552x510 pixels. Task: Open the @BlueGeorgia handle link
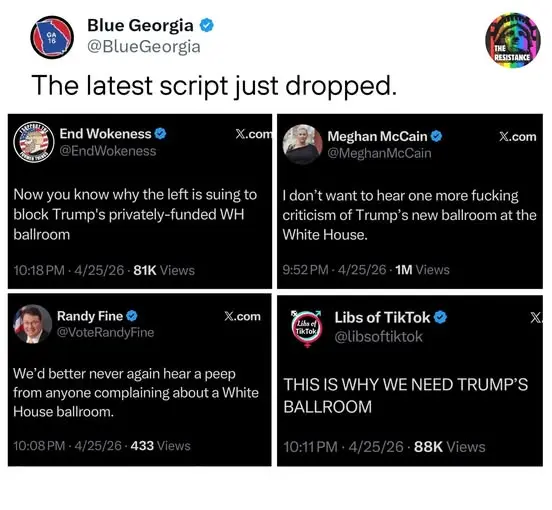coord(144,47)
